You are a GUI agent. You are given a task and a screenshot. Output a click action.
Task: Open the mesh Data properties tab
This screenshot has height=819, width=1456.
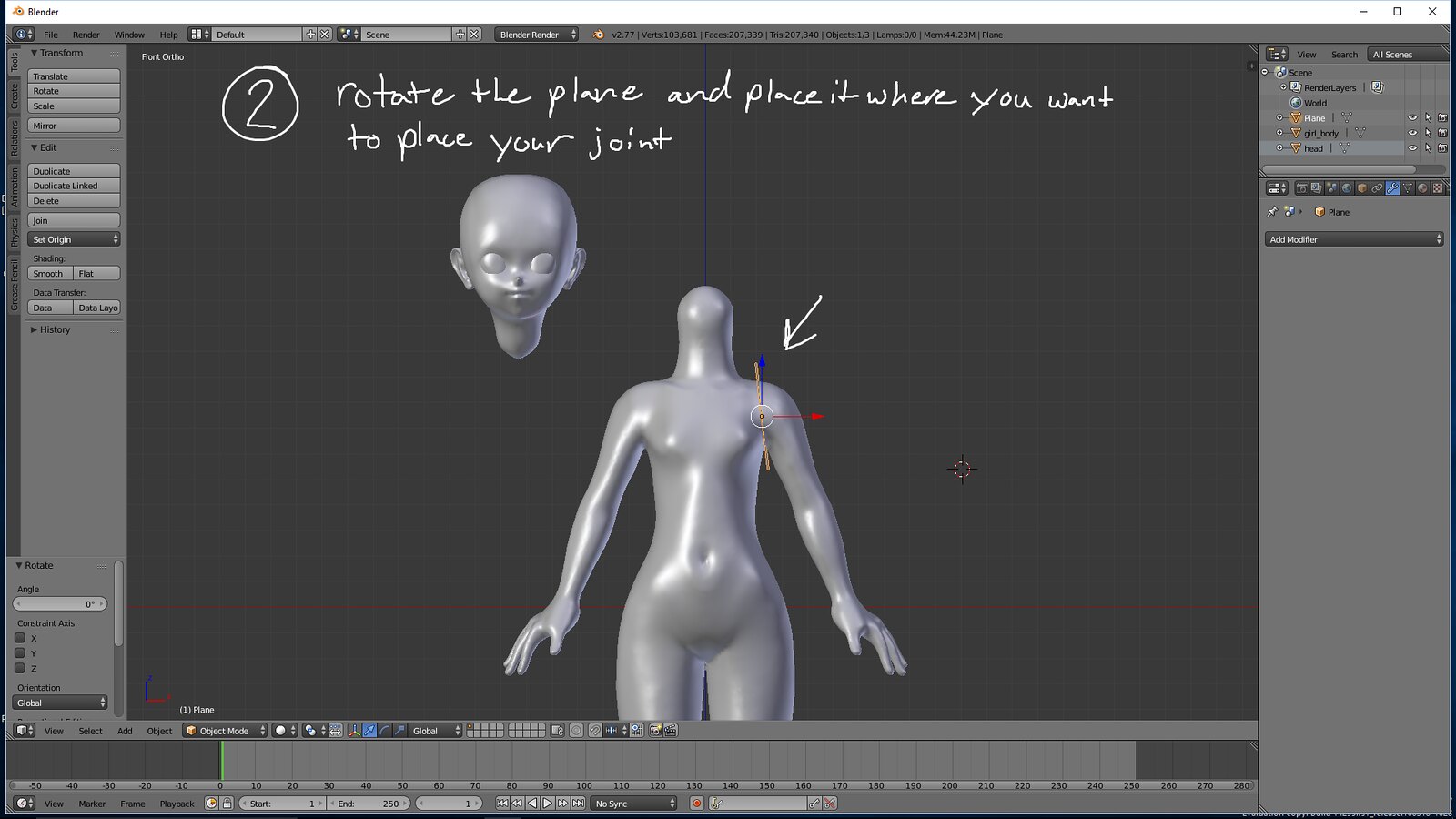pos(1408,187)
